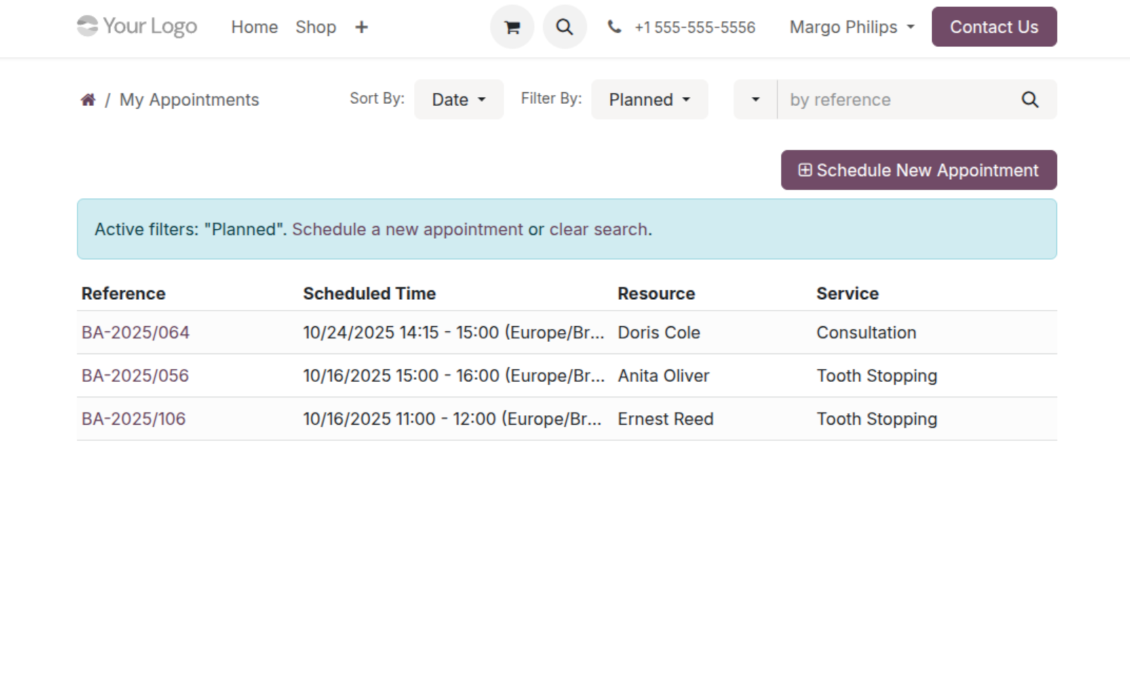Open appointment BA-2025/106

pyautogui.click(x=133, y=419)
